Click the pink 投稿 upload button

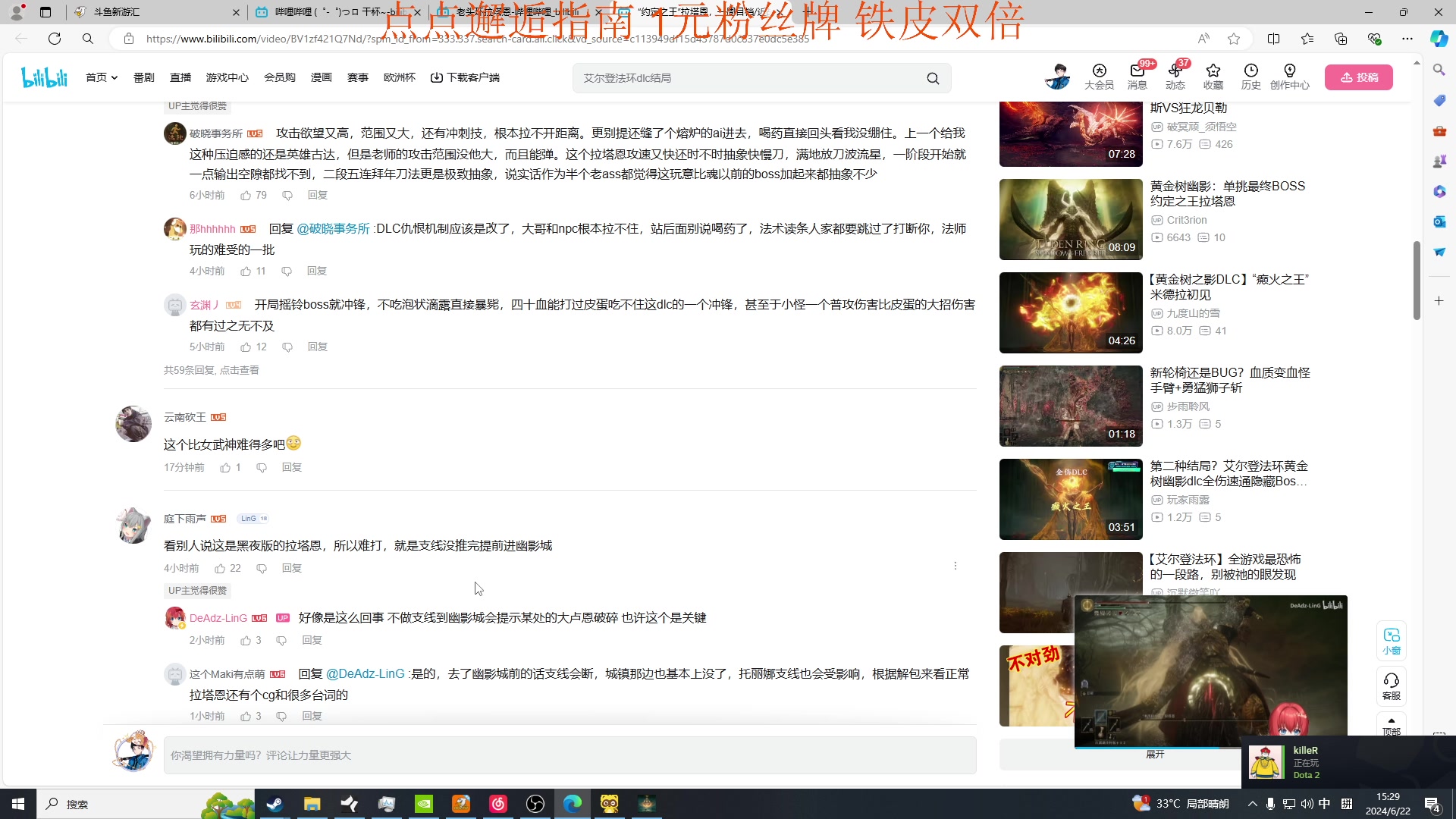click(x=1358, y=77)
